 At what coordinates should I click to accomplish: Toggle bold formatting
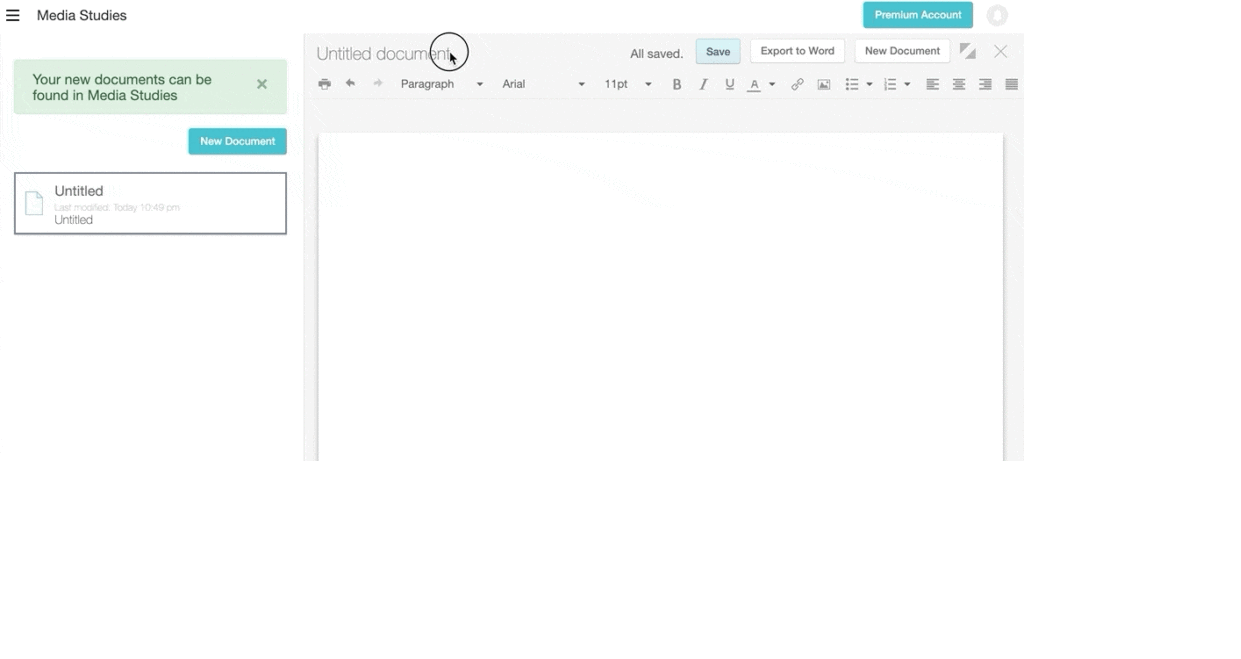point(677,84)
